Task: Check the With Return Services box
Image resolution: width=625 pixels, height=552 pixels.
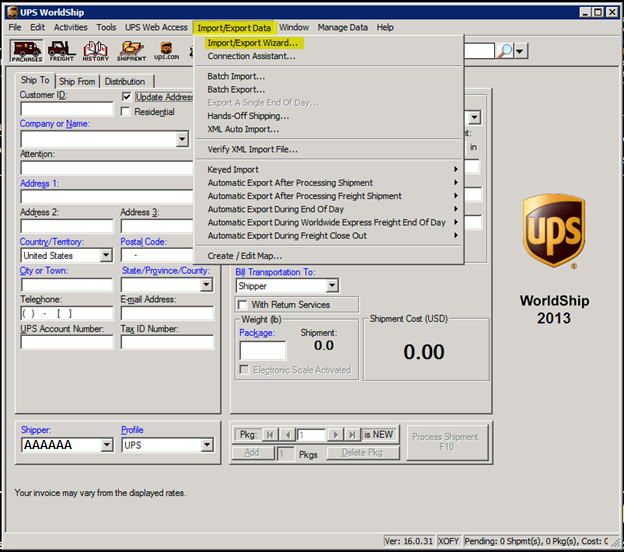Action: coord(242,304)
